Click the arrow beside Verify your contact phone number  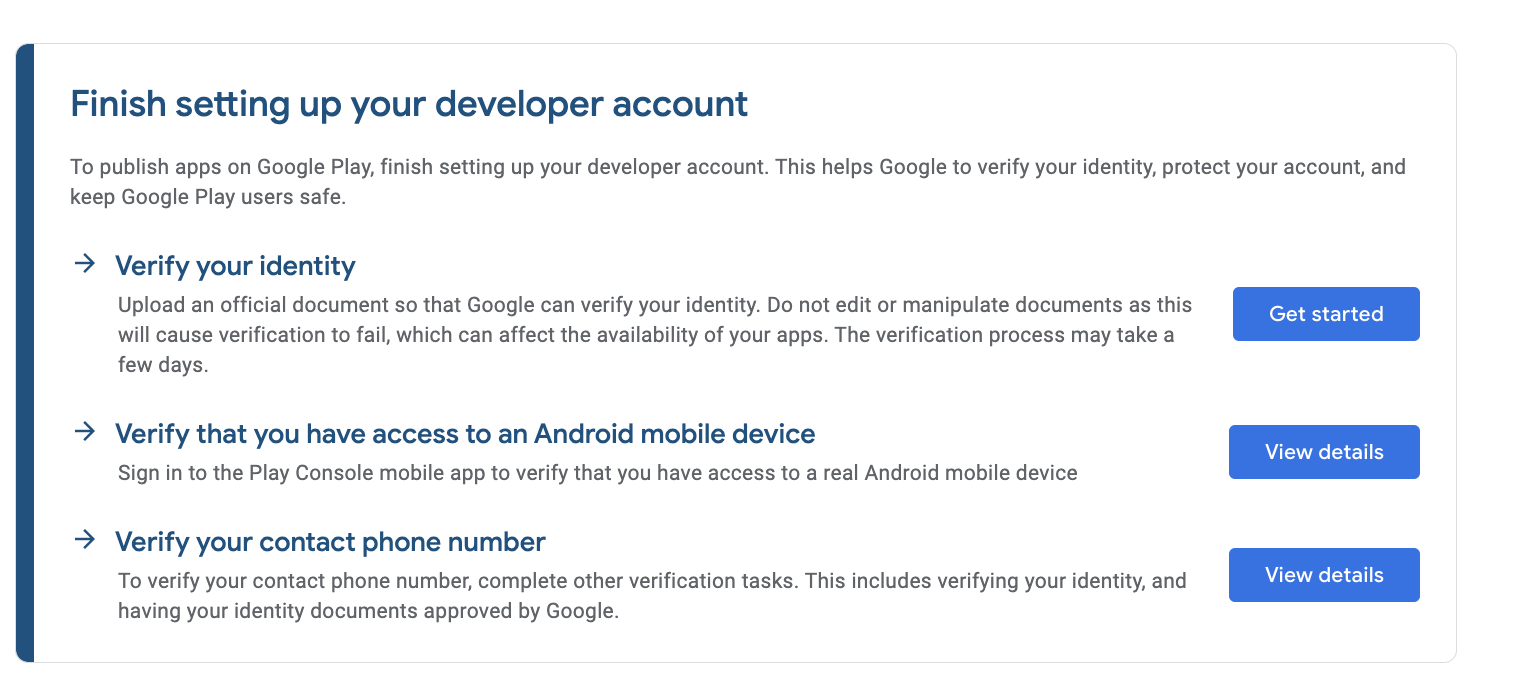[86, 540]
